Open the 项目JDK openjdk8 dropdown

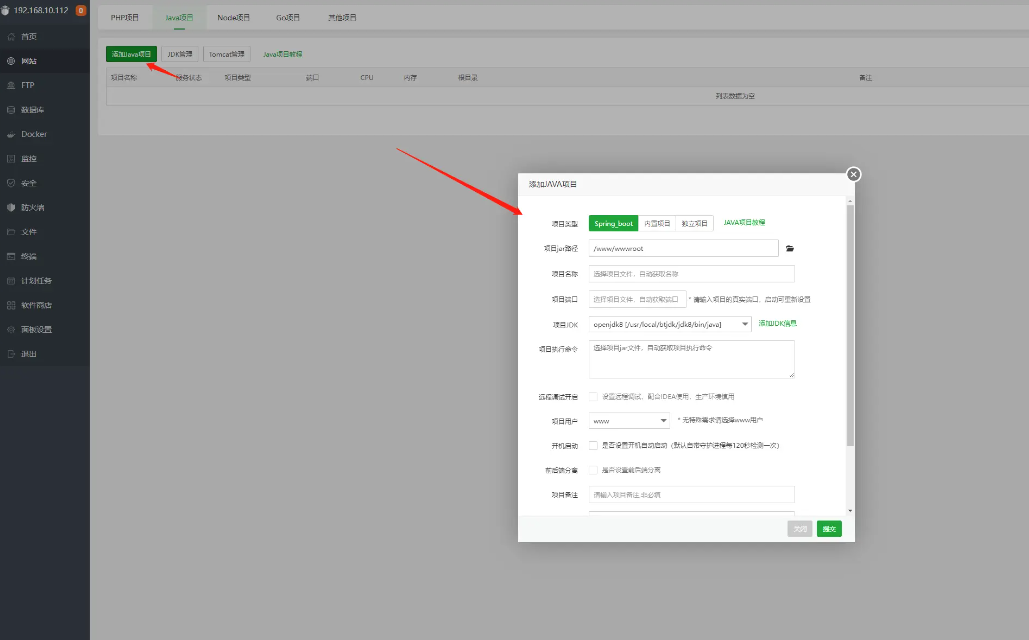(669, 324)
